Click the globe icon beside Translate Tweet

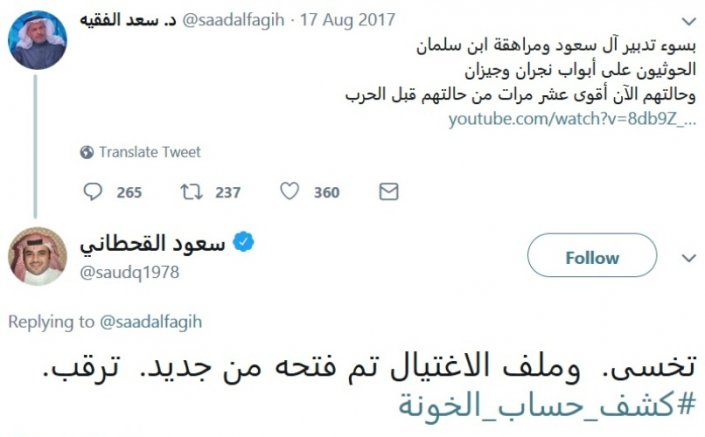point(88,152)
